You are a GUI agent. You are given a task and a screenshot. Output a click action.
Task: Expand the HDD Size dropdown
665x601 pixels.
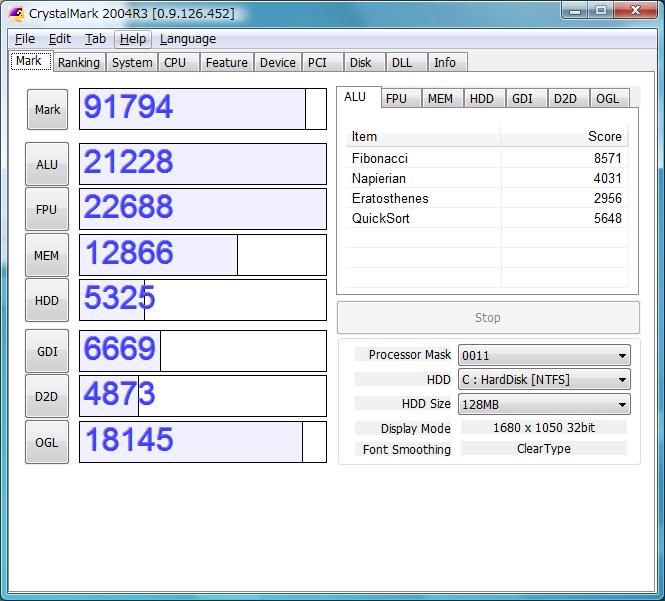coord(544,404)
